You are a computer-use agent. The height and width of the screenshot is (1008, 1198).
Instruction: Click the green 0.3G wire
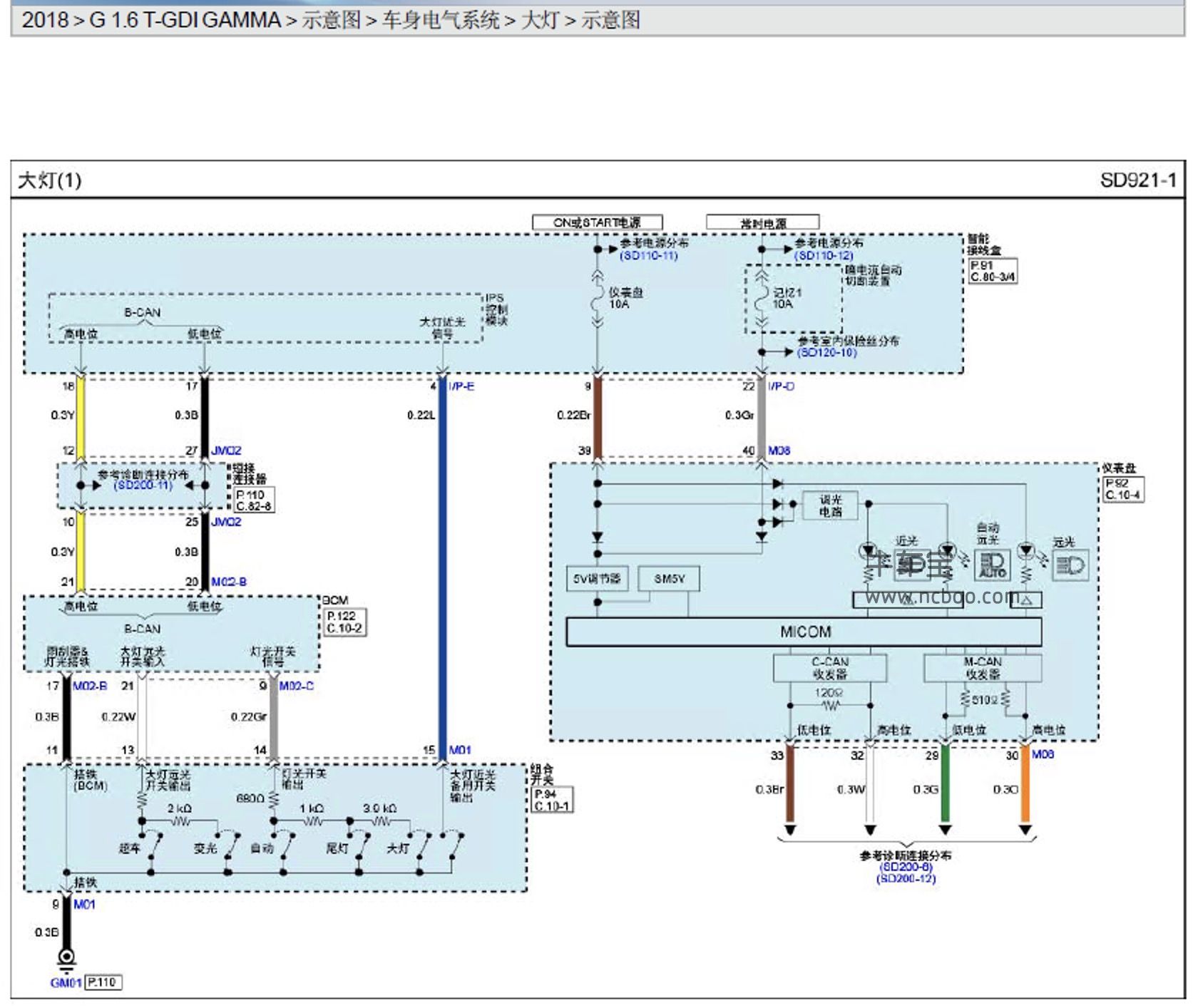pos(945,784)
